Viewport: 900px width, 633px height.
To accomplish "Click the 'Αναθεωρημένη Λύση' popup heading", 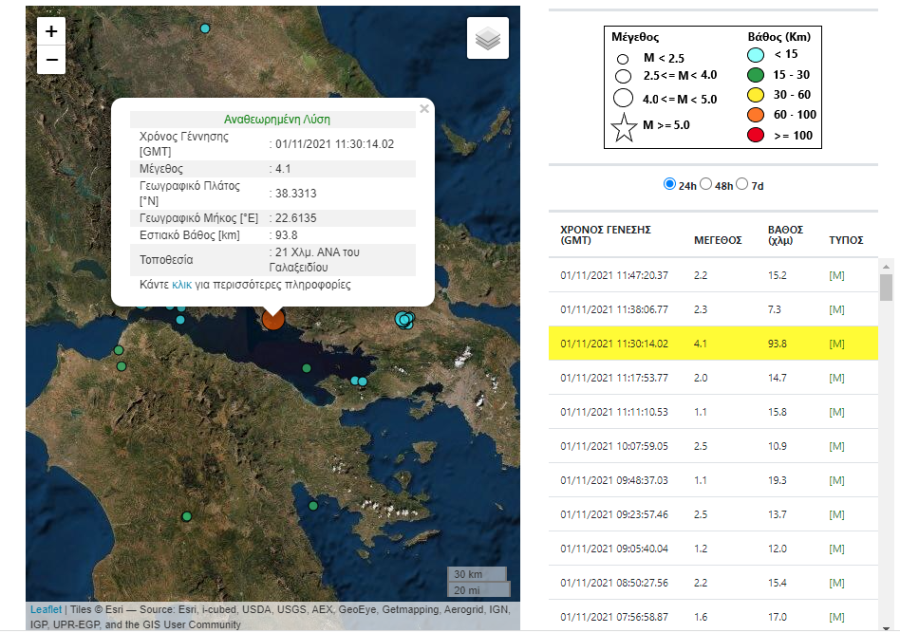I will point(277,119).
